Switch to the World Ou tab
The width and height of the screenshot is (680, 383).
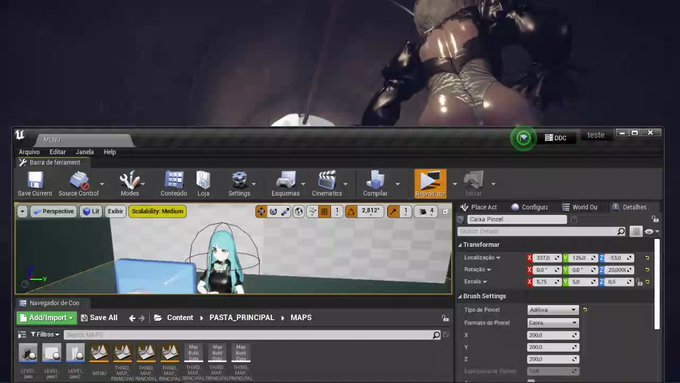coord(580,207)
